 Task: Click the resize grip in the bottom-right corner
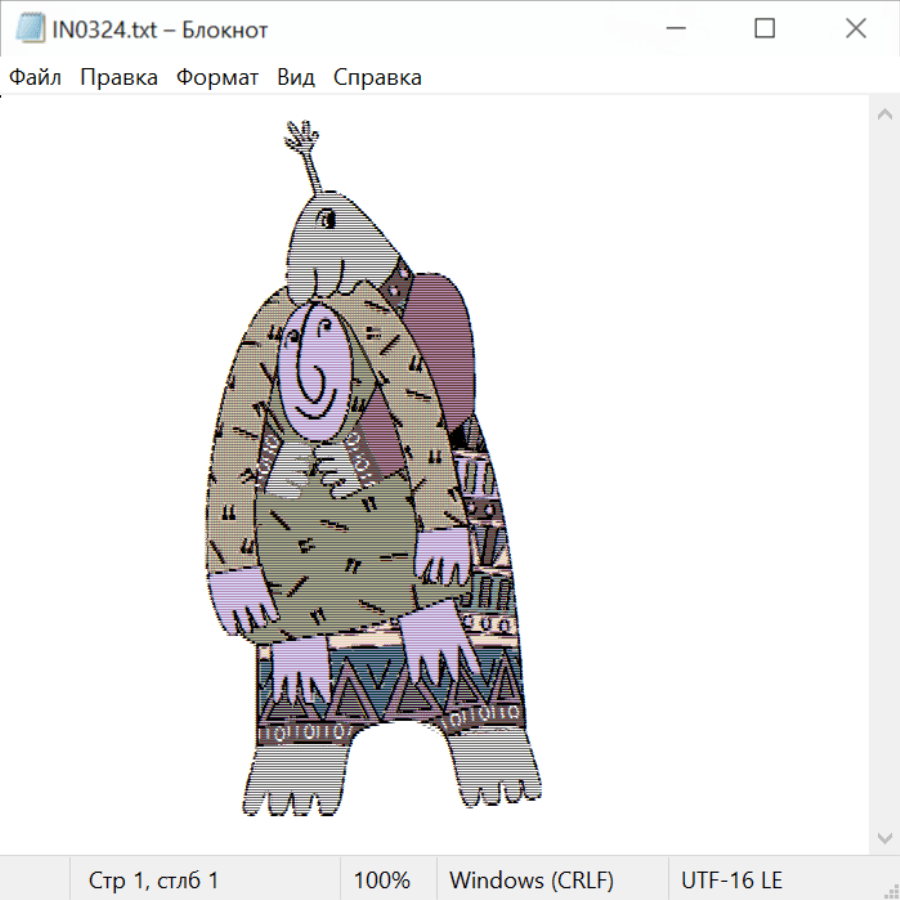point(890,890)
